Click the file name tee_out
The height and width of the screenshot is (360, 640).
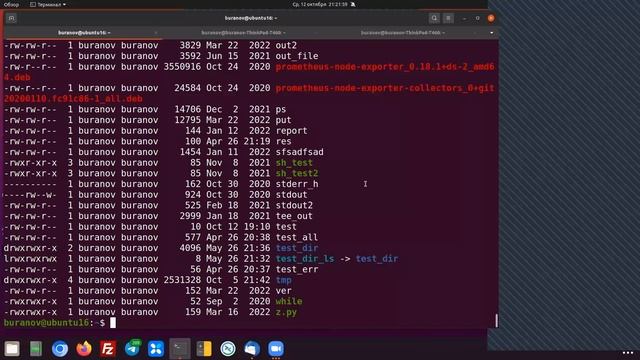coord(294,216)
